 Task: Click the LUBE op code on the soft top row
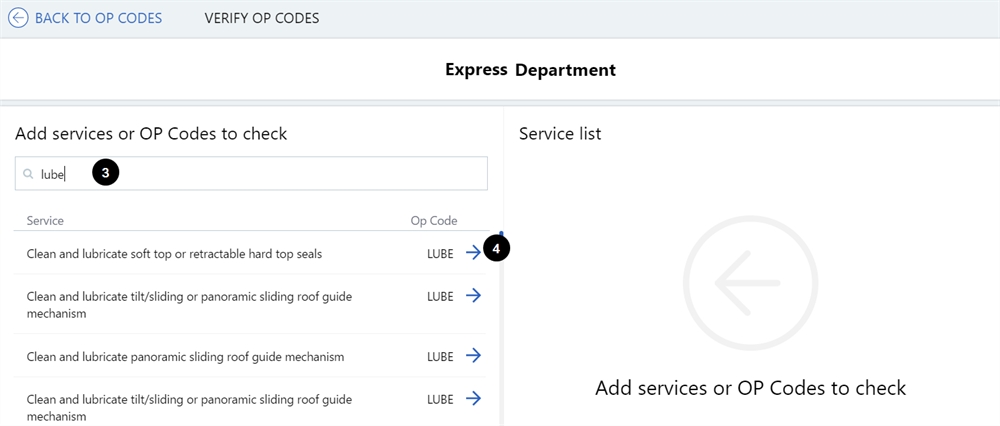pyautogui.click(x=440, y=254)
